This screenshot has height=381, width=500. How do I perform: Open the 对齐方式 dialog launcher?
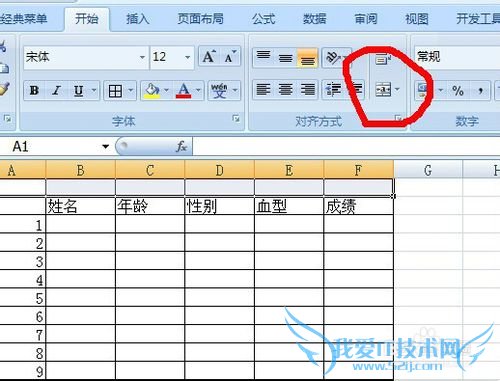click(x=398, y=118)
